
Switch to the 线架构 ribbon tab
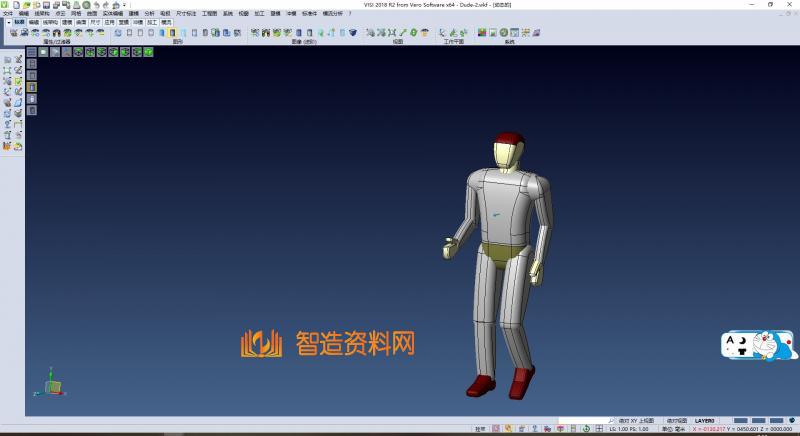[x=50, y=22]
